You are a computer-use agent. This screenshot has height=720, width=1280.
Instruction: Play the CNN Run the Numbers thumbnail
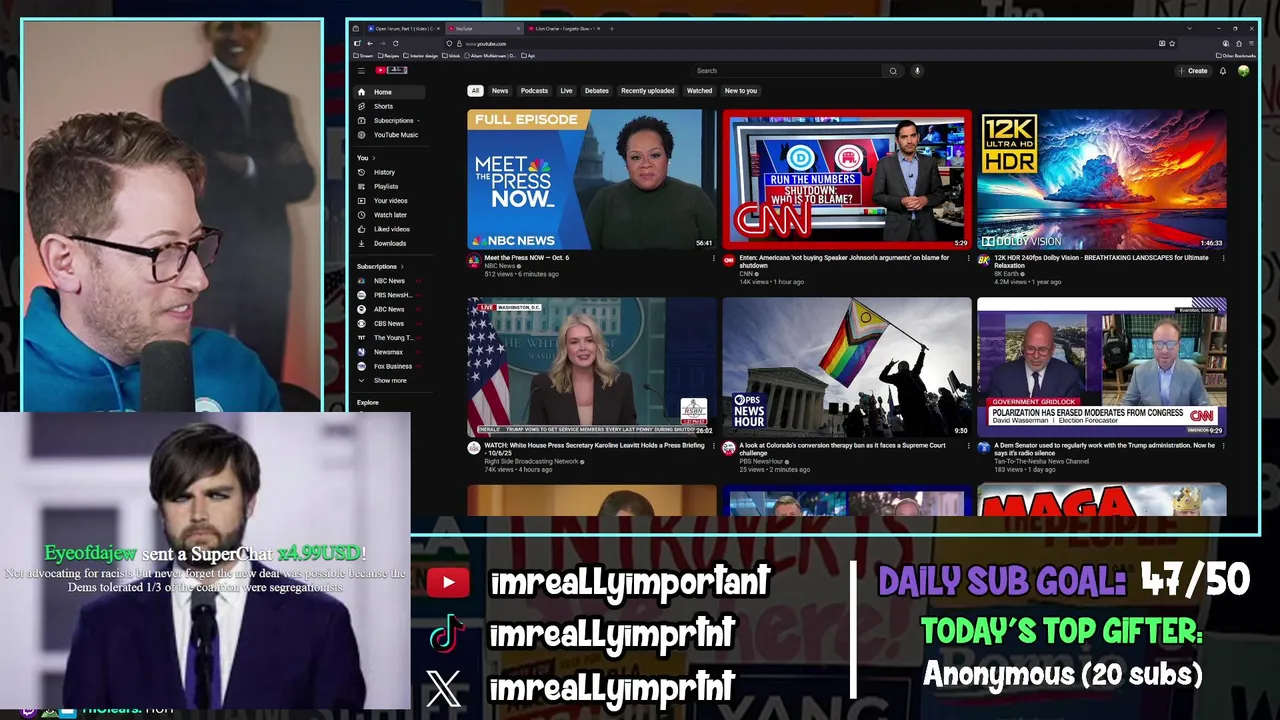(x=847, y=179)
